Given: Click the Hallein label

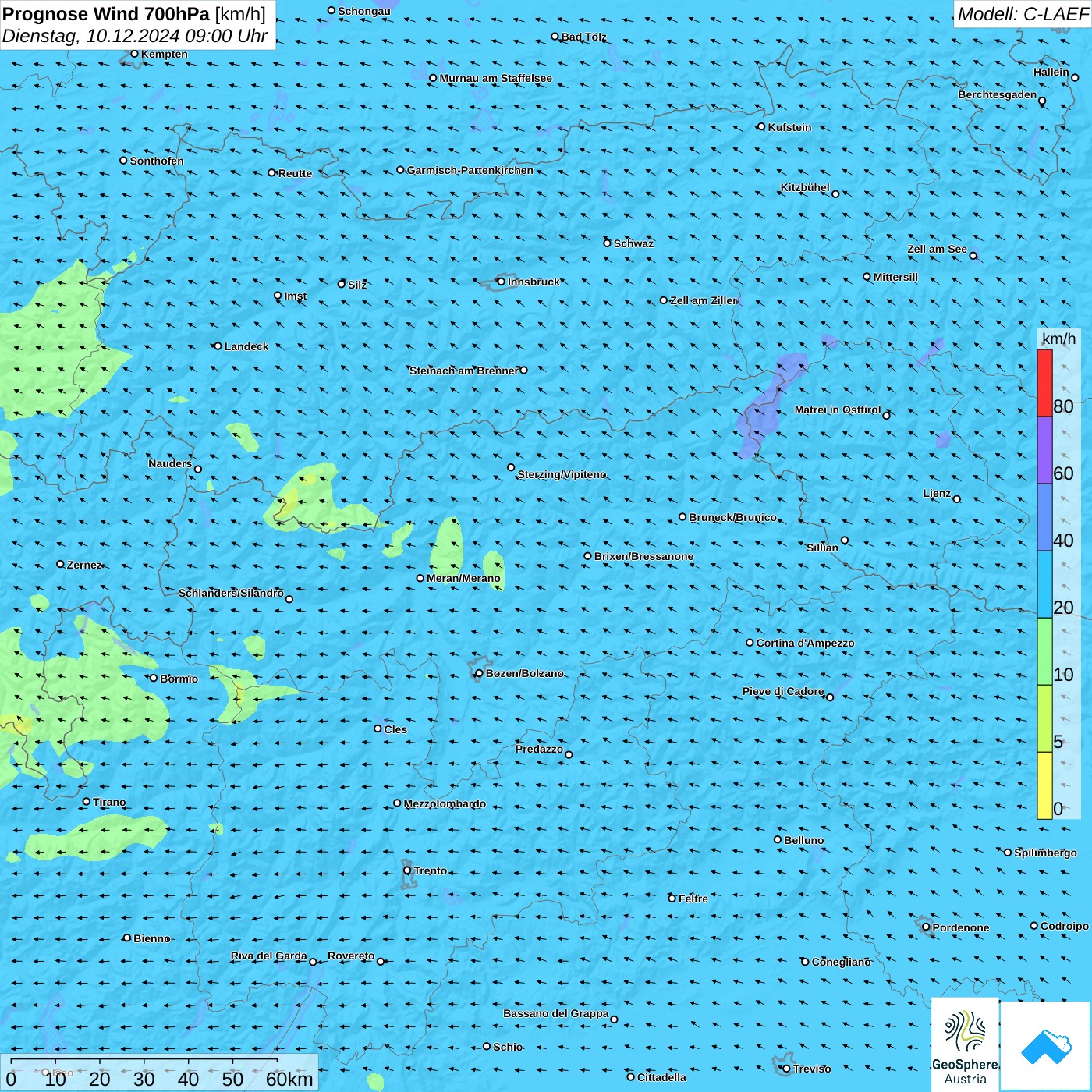Looking at the screenshot, I should point(1051,72).
